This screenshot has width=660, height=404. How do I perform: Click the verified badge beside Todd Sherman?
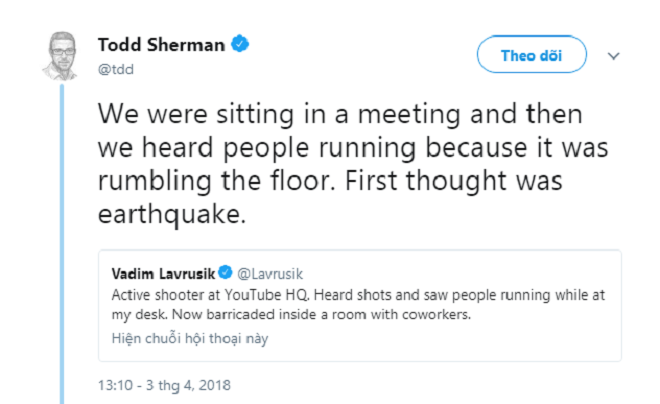coord(241,45)
